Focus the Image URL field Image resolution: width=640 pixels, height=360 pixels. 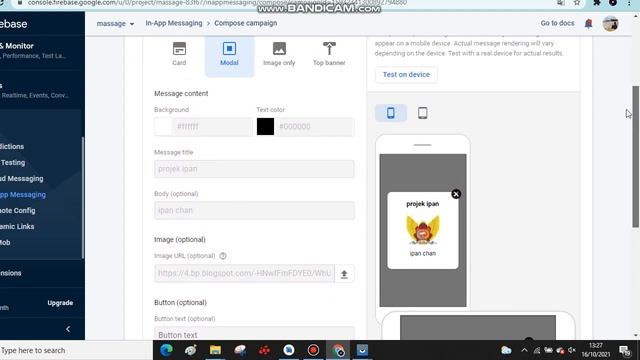244,273
